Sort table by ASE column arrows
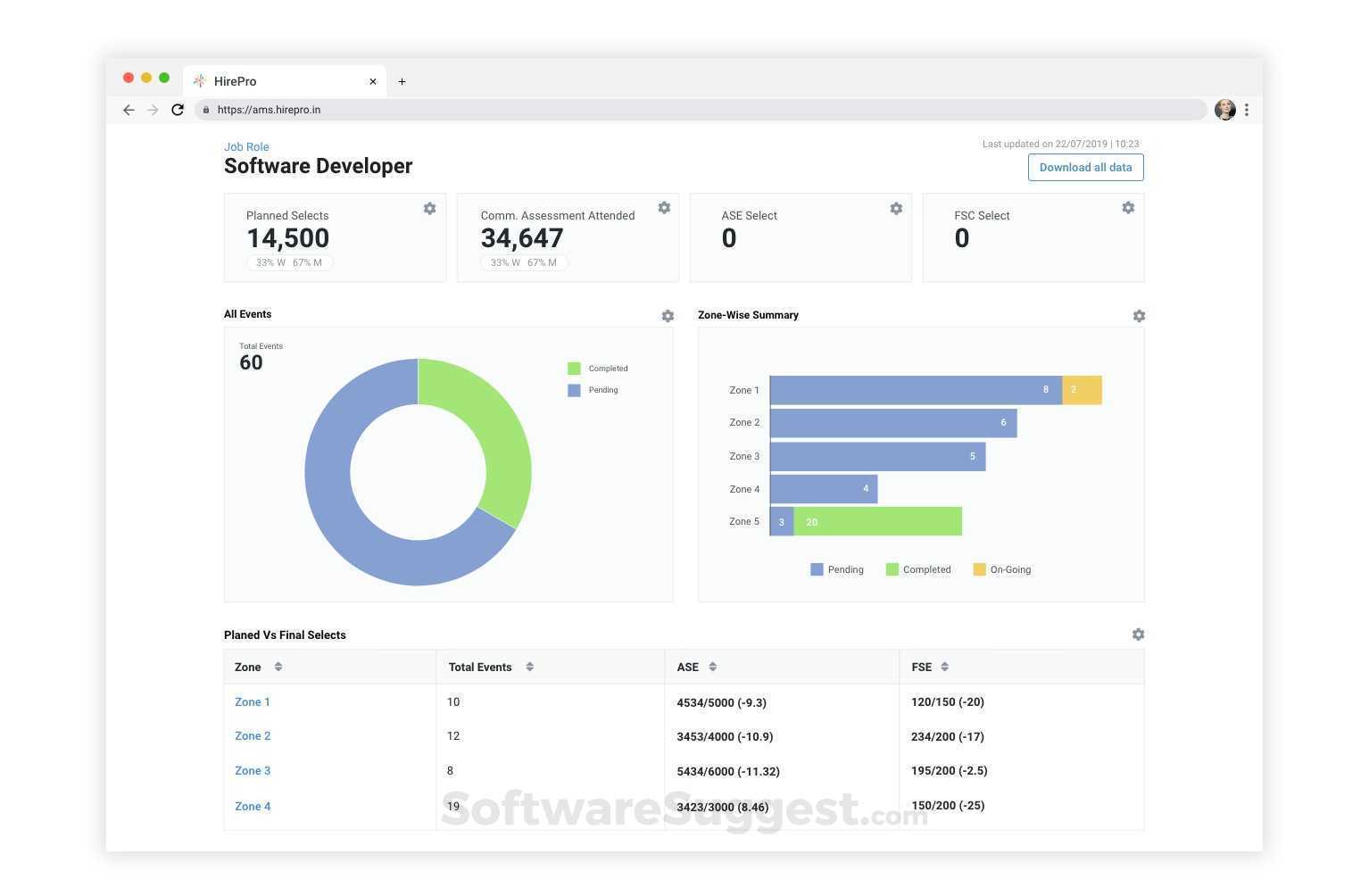 pos(712,667)
